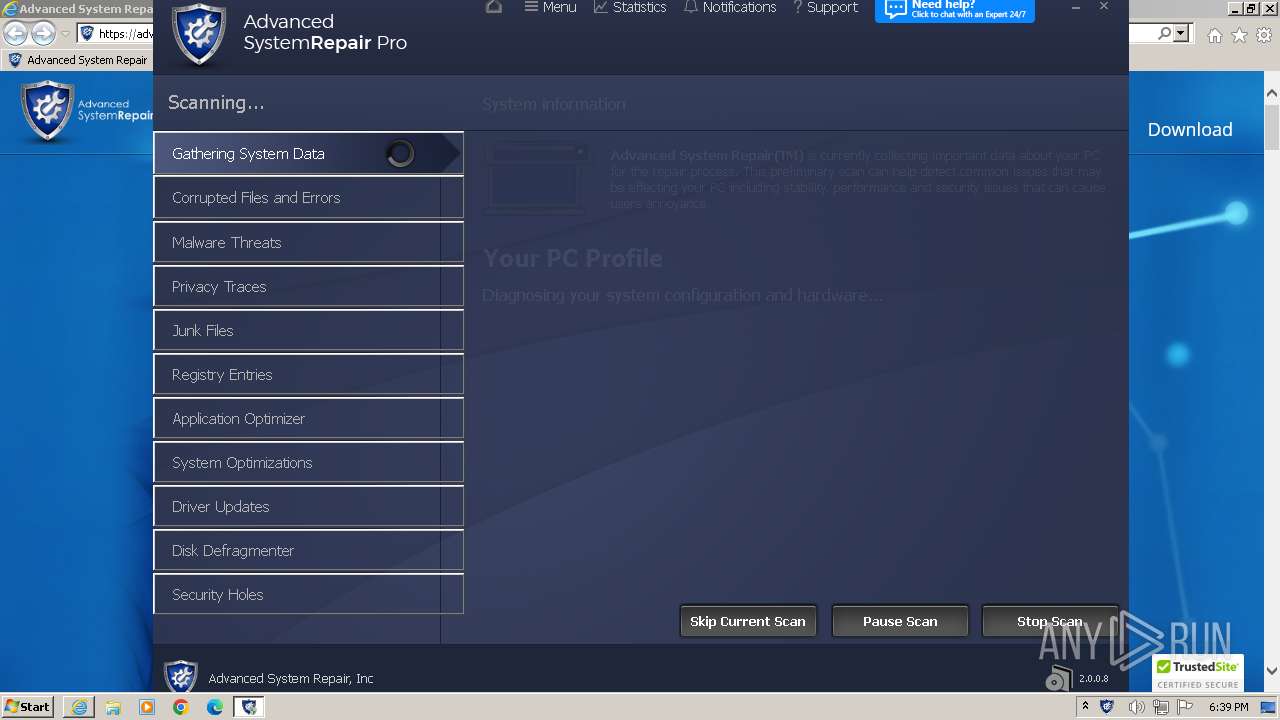Click the version disc icon near 2.0.0.8

pos(1058,678)
